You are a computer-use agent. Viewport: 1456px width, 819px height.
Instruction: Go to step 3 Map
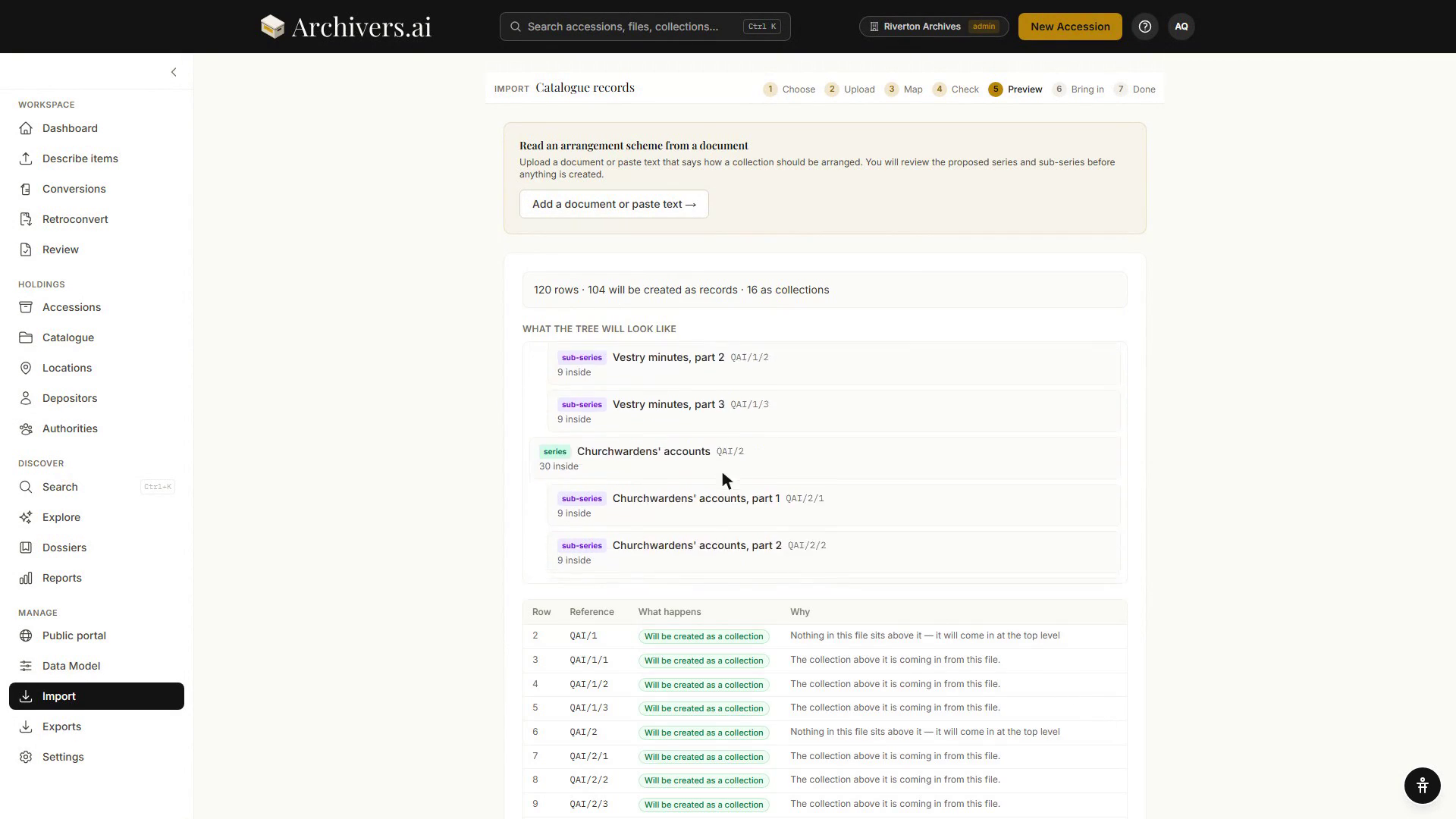[904, 89]
